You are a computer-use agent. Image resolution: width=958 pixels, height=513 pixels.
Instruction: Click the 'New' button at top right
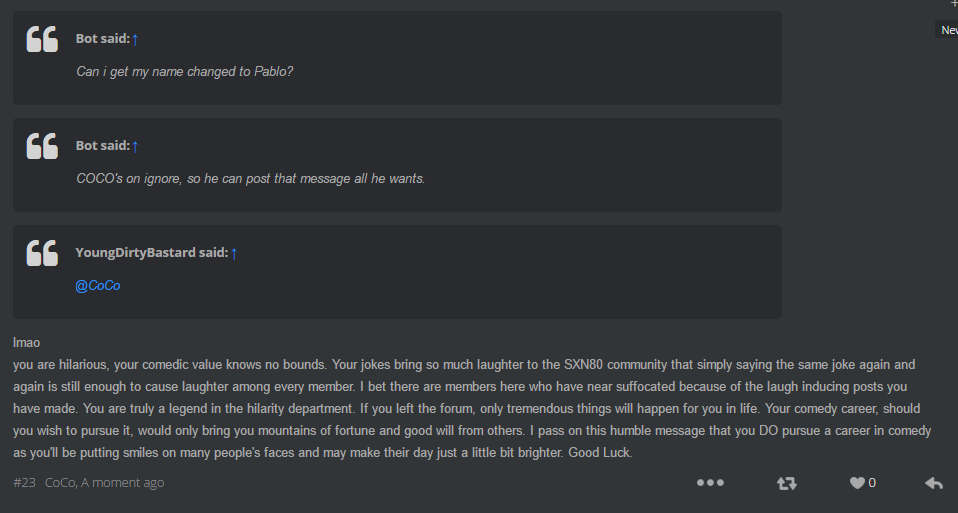[x=947, y=29]
